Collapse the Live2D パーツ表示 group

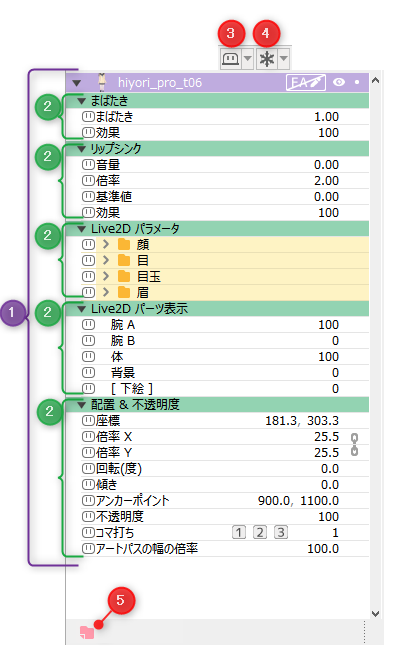coord(82,309)
